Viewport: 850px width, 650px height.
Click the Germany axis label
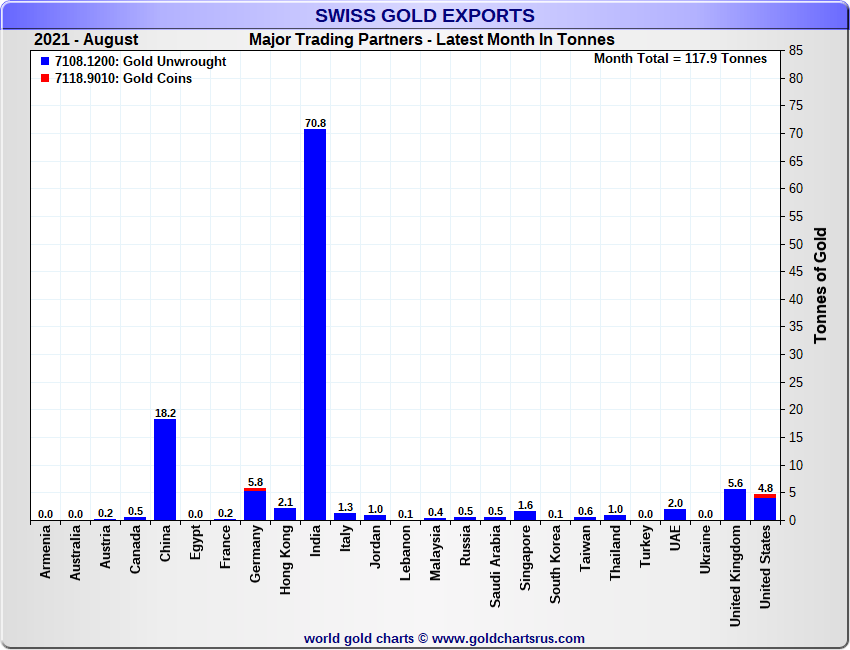click(255, 554)
